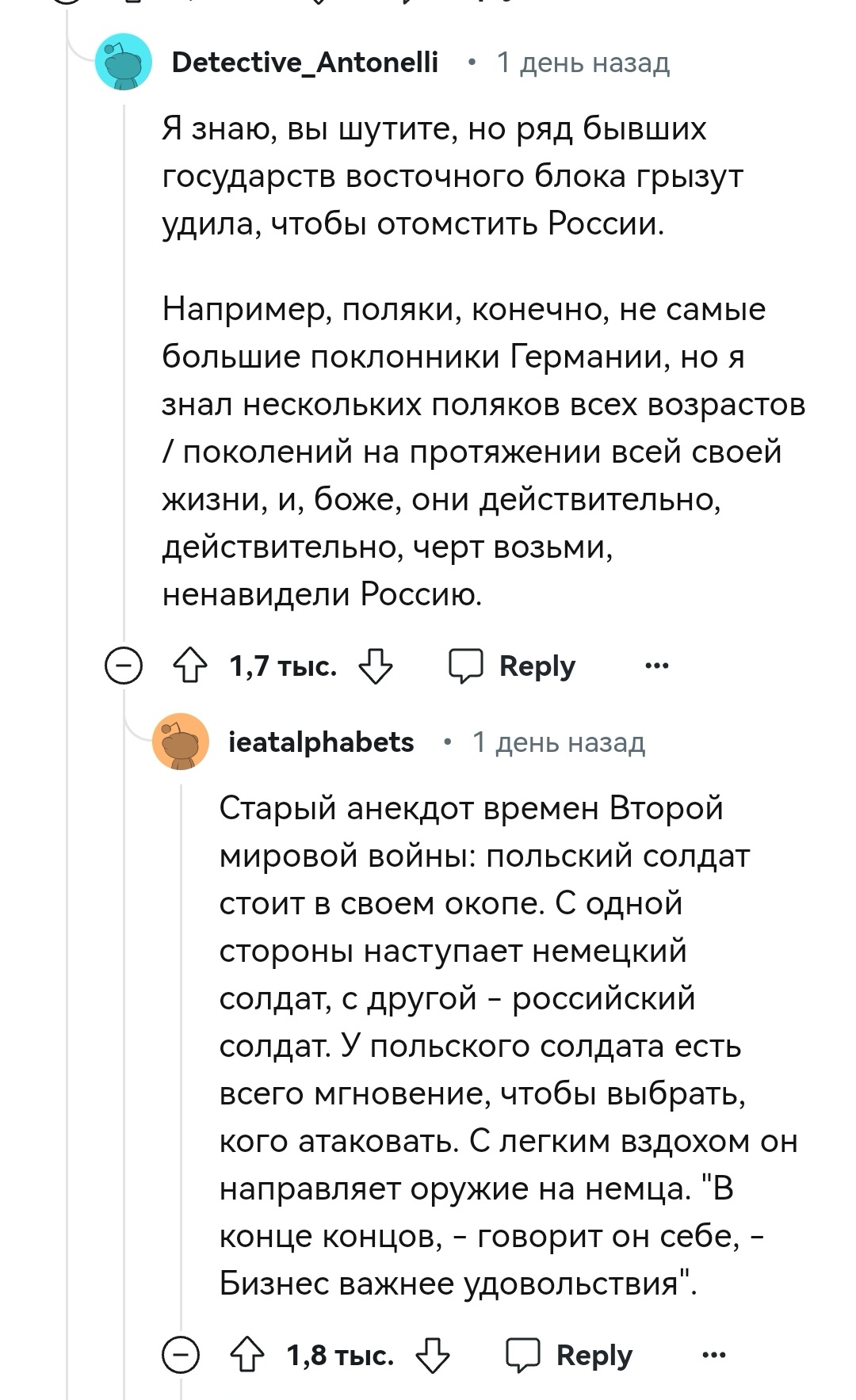Open ieatalphabets username link
This screenshot has height=1400, width=856.
coord(321,742)
